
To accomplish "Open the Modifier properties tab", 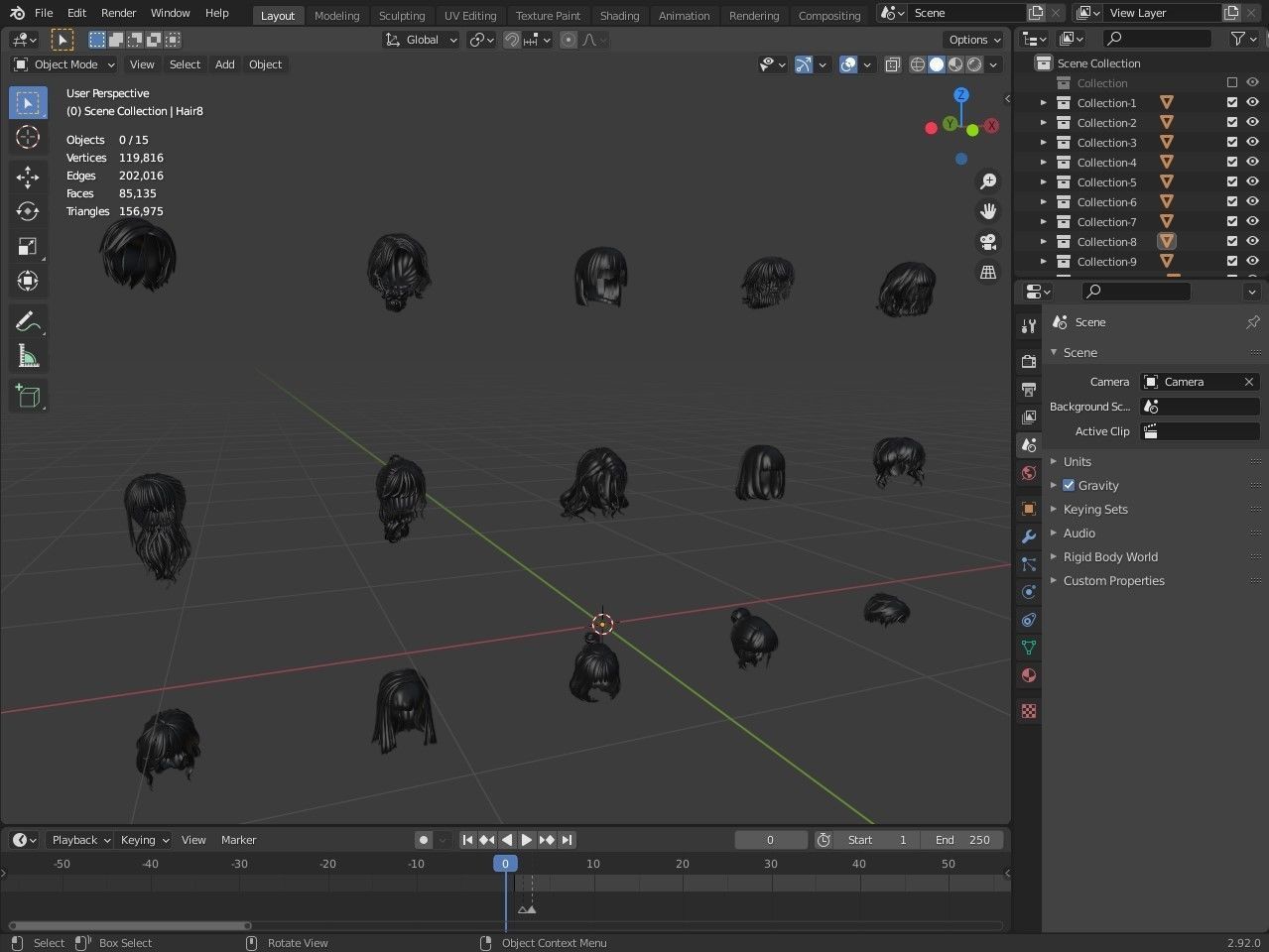I will click(x=1029, y=536).
